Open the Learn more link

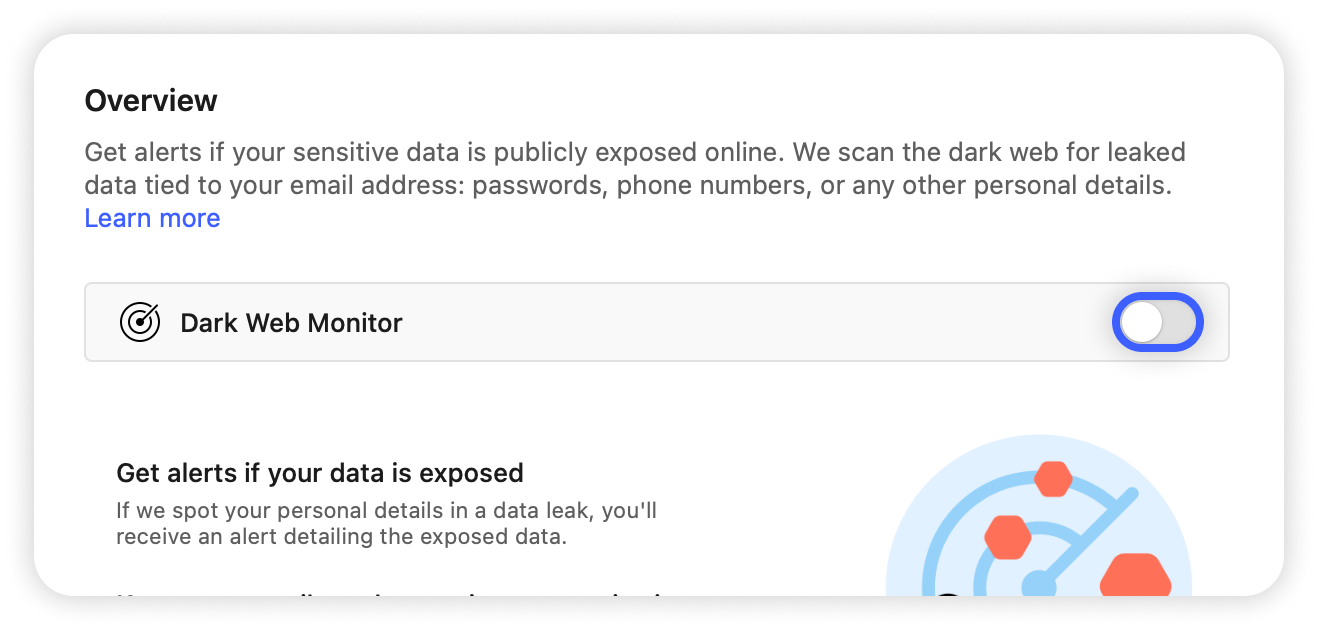[x=152, y=218]
